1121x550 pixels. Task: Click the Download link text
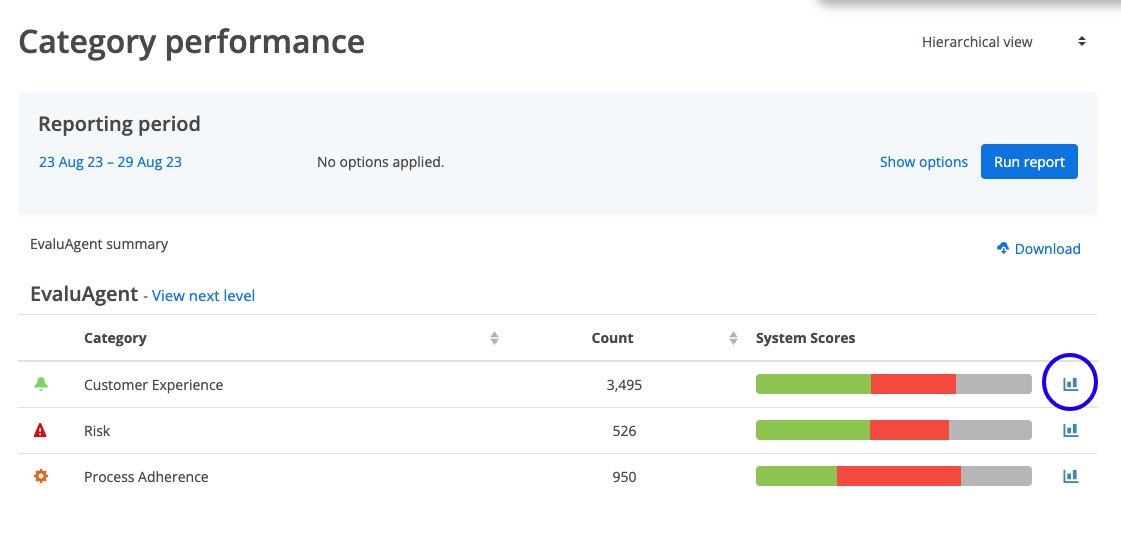coord(1047,249)
